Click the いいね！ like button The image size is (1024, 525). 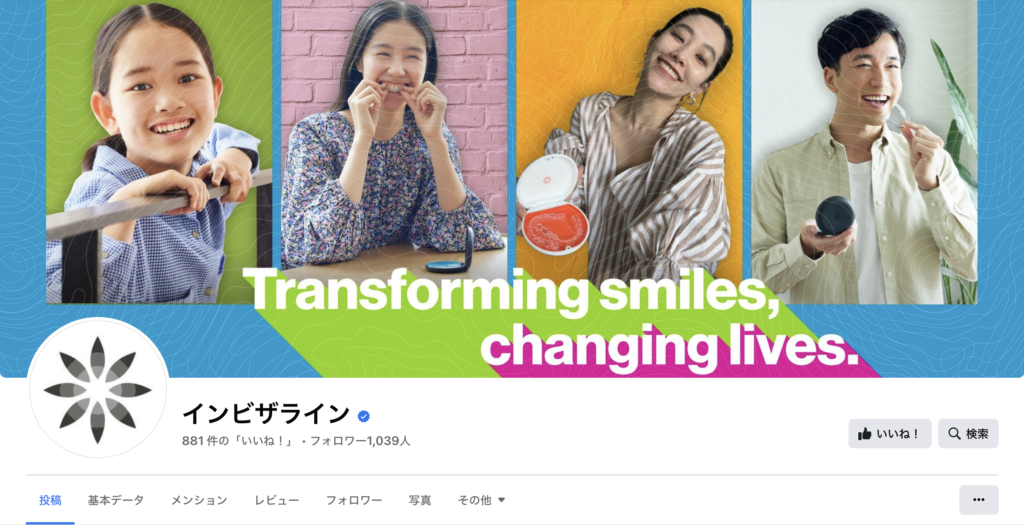889,434
